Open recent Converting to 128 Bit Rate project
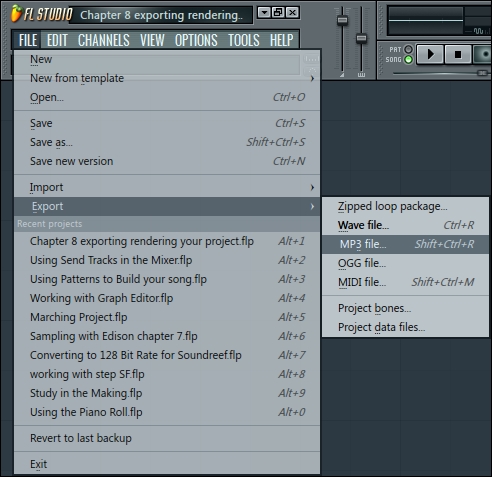 167,355
